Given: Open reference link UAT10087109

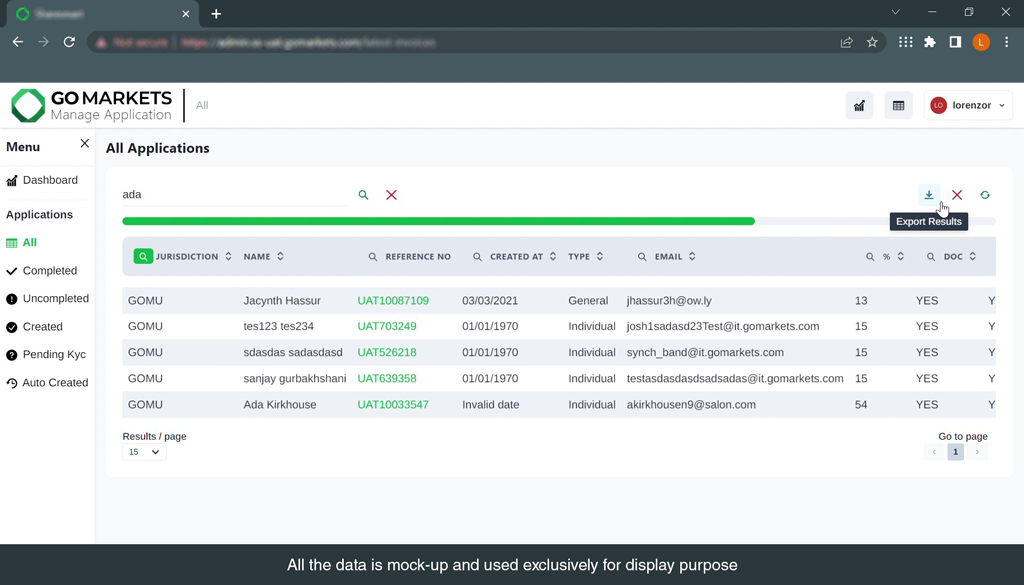Looking at the screenshot, I should click(x=392, y=300).
